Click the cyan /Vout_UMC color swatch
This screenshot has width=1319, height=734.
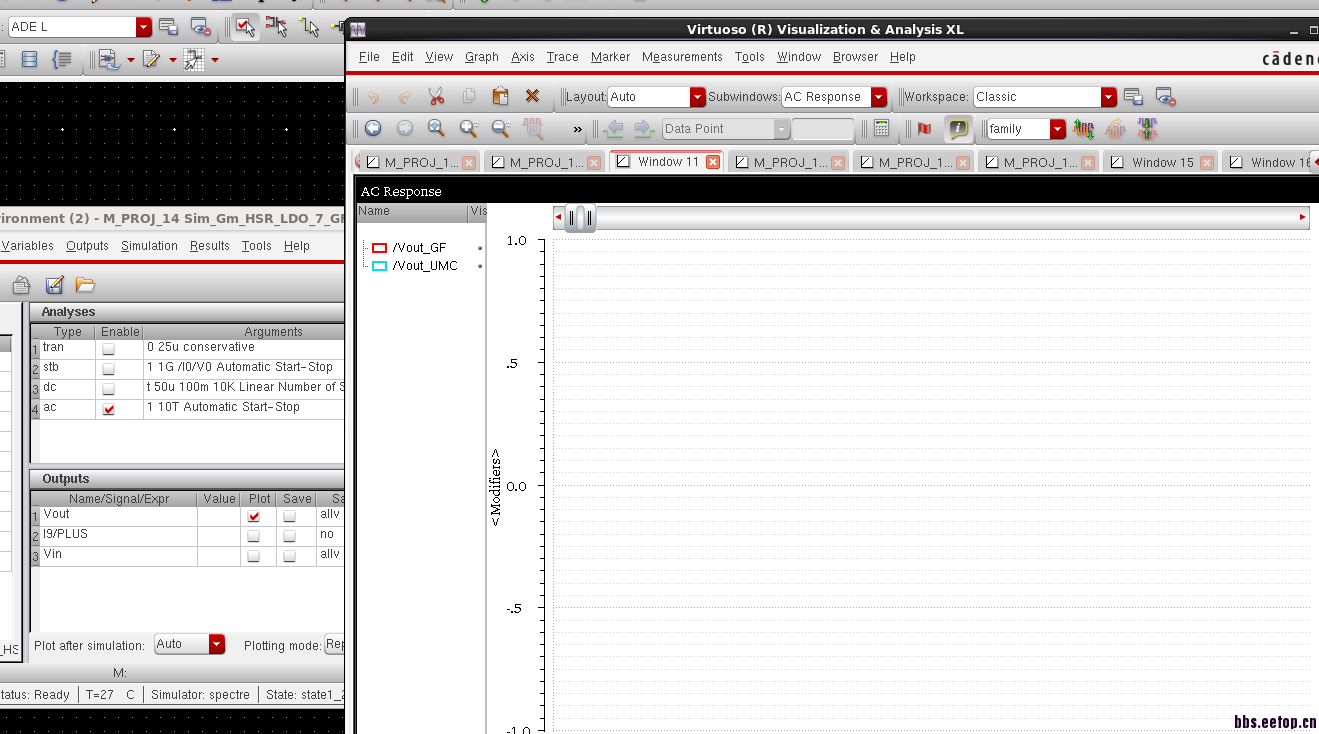(x=379, y=266)
